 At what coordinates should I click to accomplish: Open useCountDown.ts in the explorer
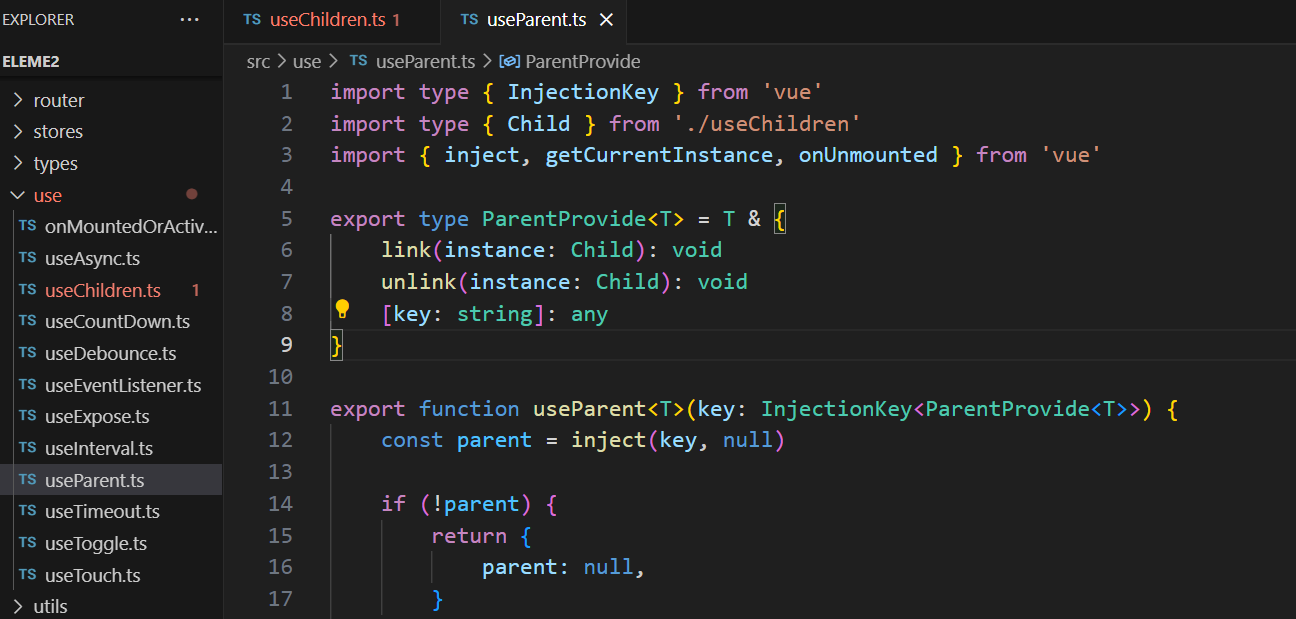[x=117, y=322]
